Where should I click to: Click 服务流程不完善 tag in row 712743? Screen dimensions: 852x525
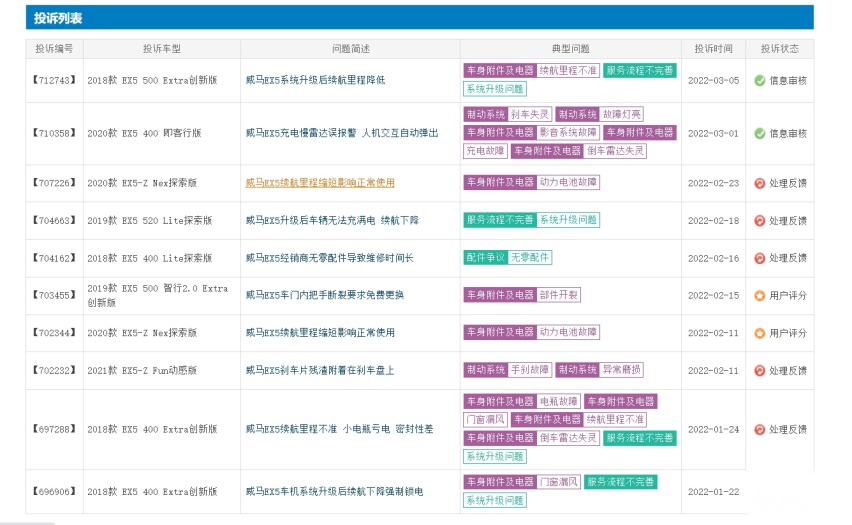pos(640,70)
